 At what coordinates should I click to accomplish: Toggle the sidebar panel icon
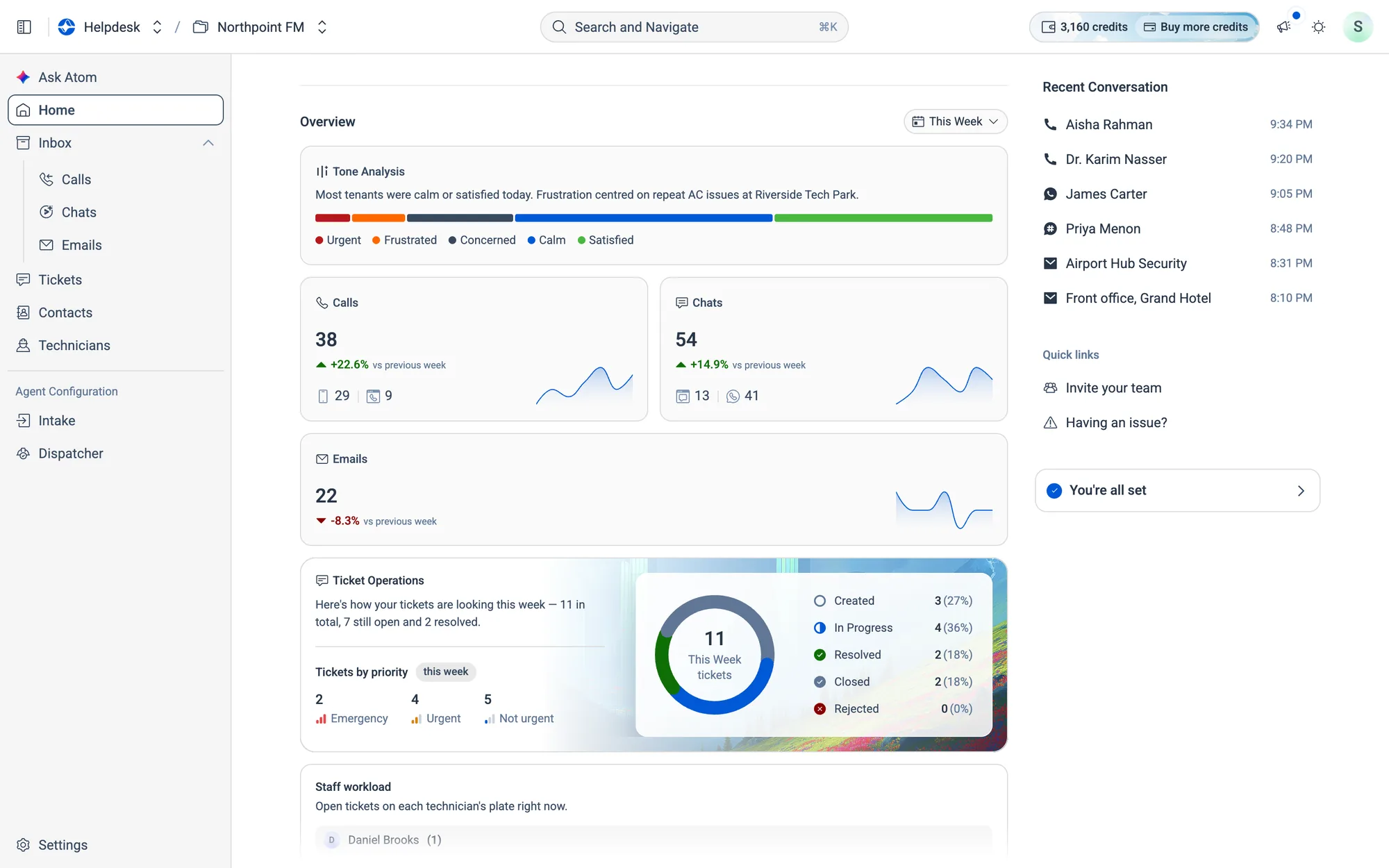[24, 27]
